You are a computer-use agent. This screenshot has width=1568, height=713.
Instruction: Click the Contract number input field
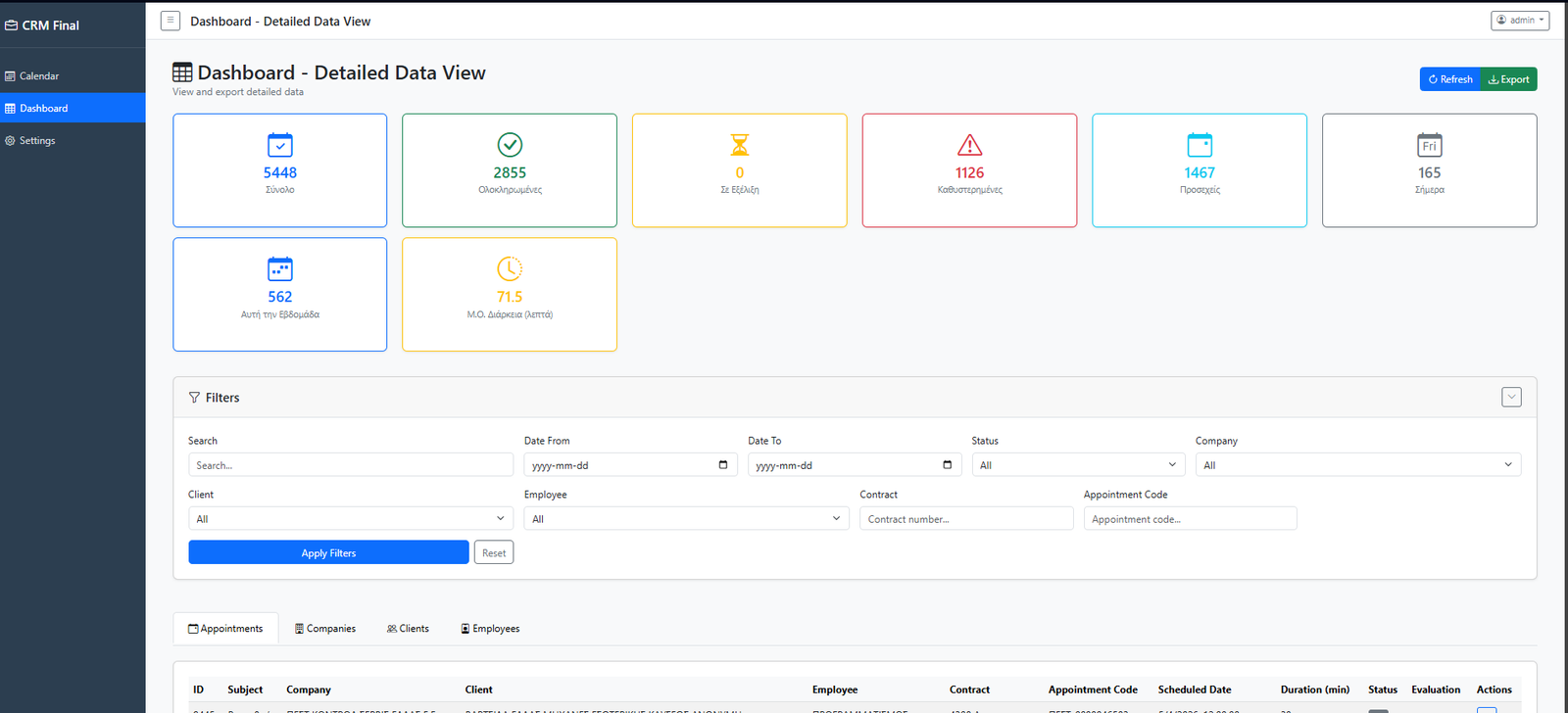click(965, 519)
